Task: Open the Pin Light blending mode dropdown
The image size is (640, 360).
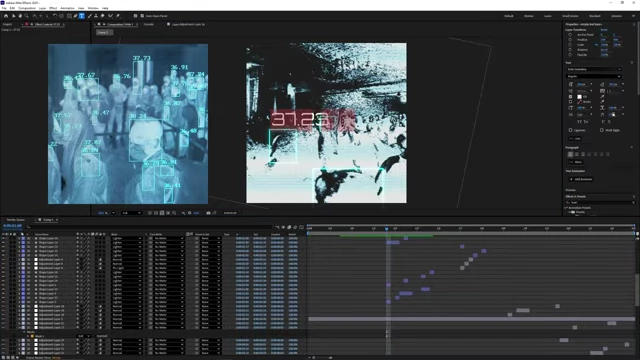Action: (x=127, y=268)
